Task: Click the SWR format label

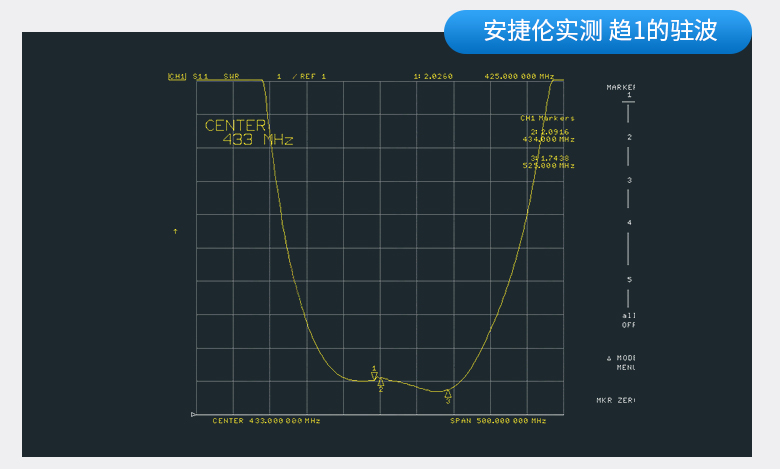Action: (231, 77)
